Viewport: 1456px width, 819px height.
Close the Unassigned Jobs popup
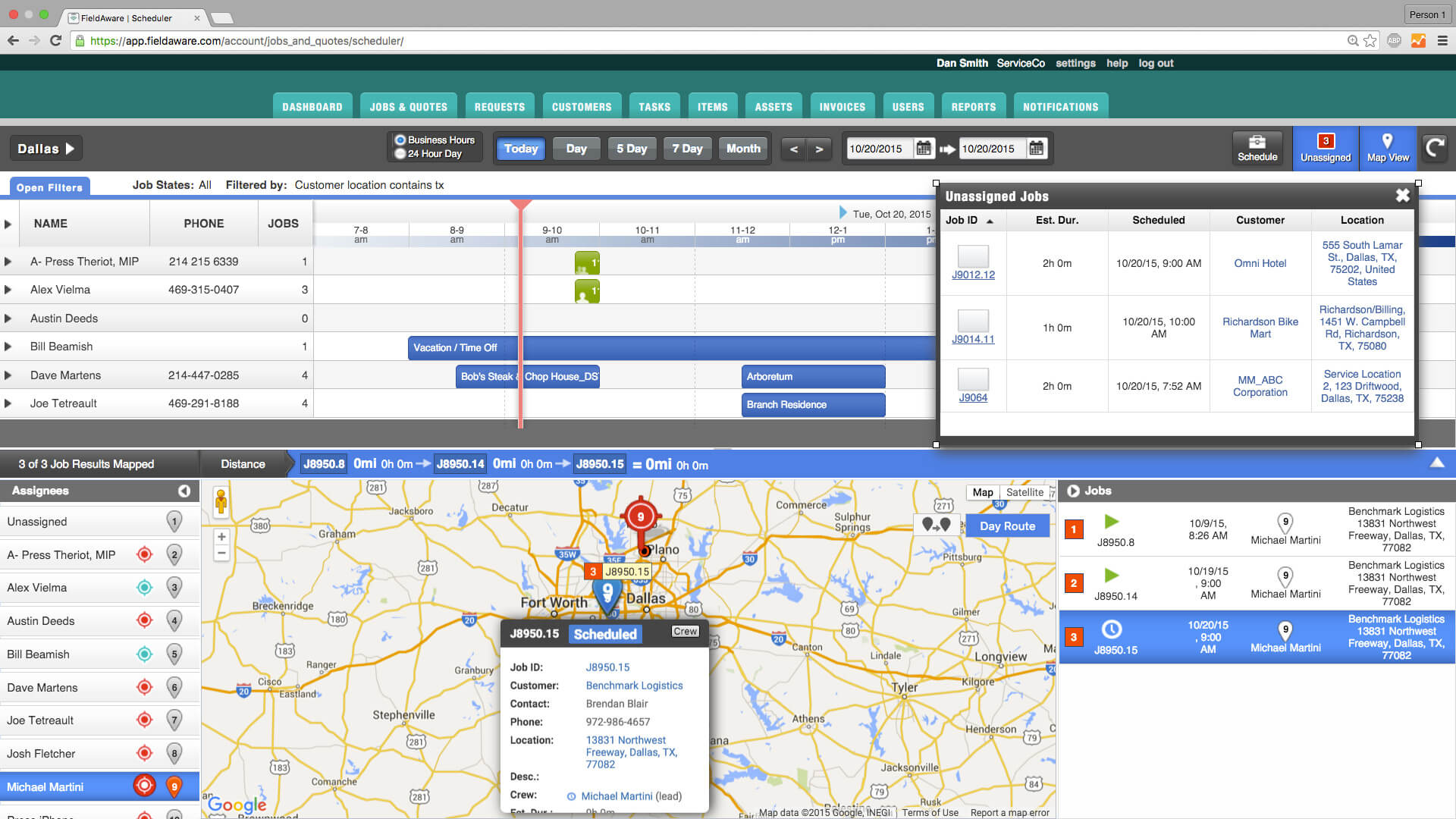1403,196
